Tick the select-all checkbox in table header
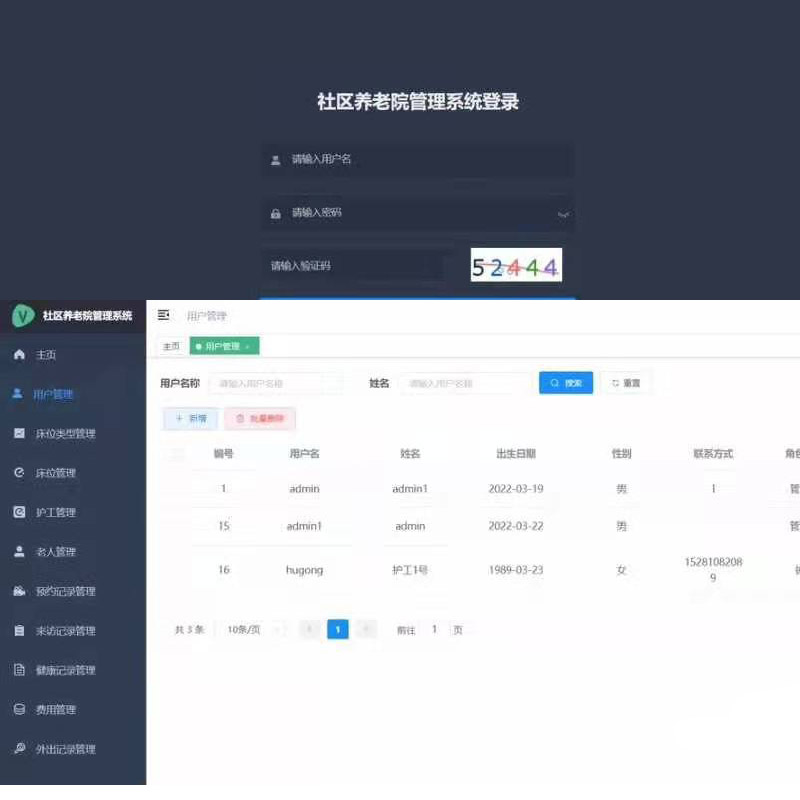The width and height of the screenshot is (800, 800). tap(178, 454)
